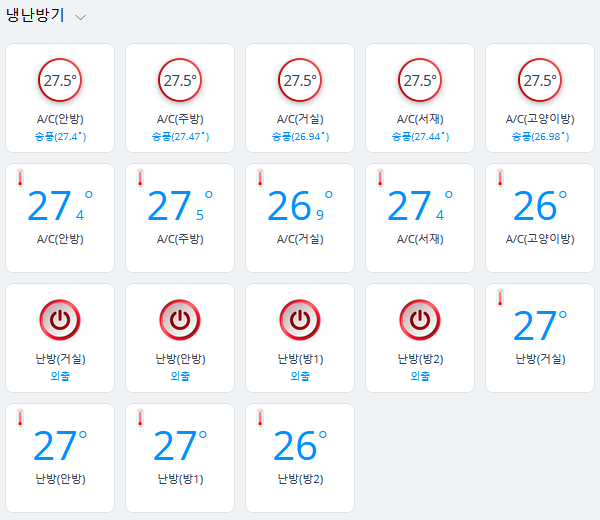Click the 27.5° dial for A/C(주방)
The height and width of the screenshot is (520, 600).
(x=180, y=80)
